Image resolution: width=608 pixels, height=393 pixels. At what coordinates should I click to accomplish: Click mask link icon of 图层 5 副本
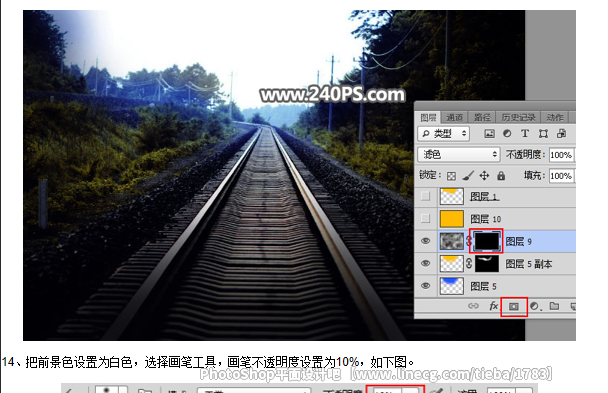pyautogui.click(x=469, y=264)
